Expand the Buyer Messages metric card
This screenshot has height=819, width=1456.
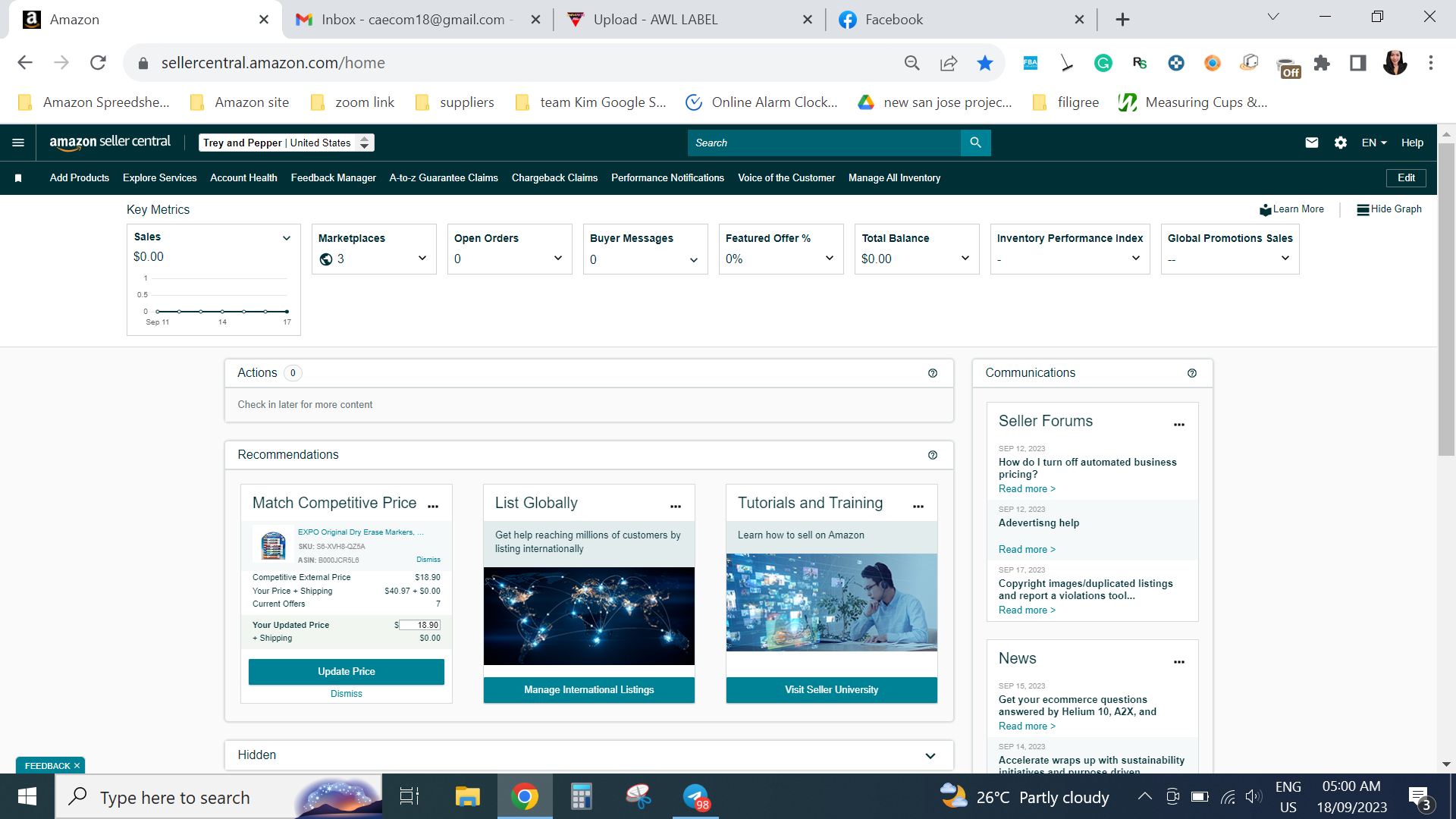click(694, 260)
